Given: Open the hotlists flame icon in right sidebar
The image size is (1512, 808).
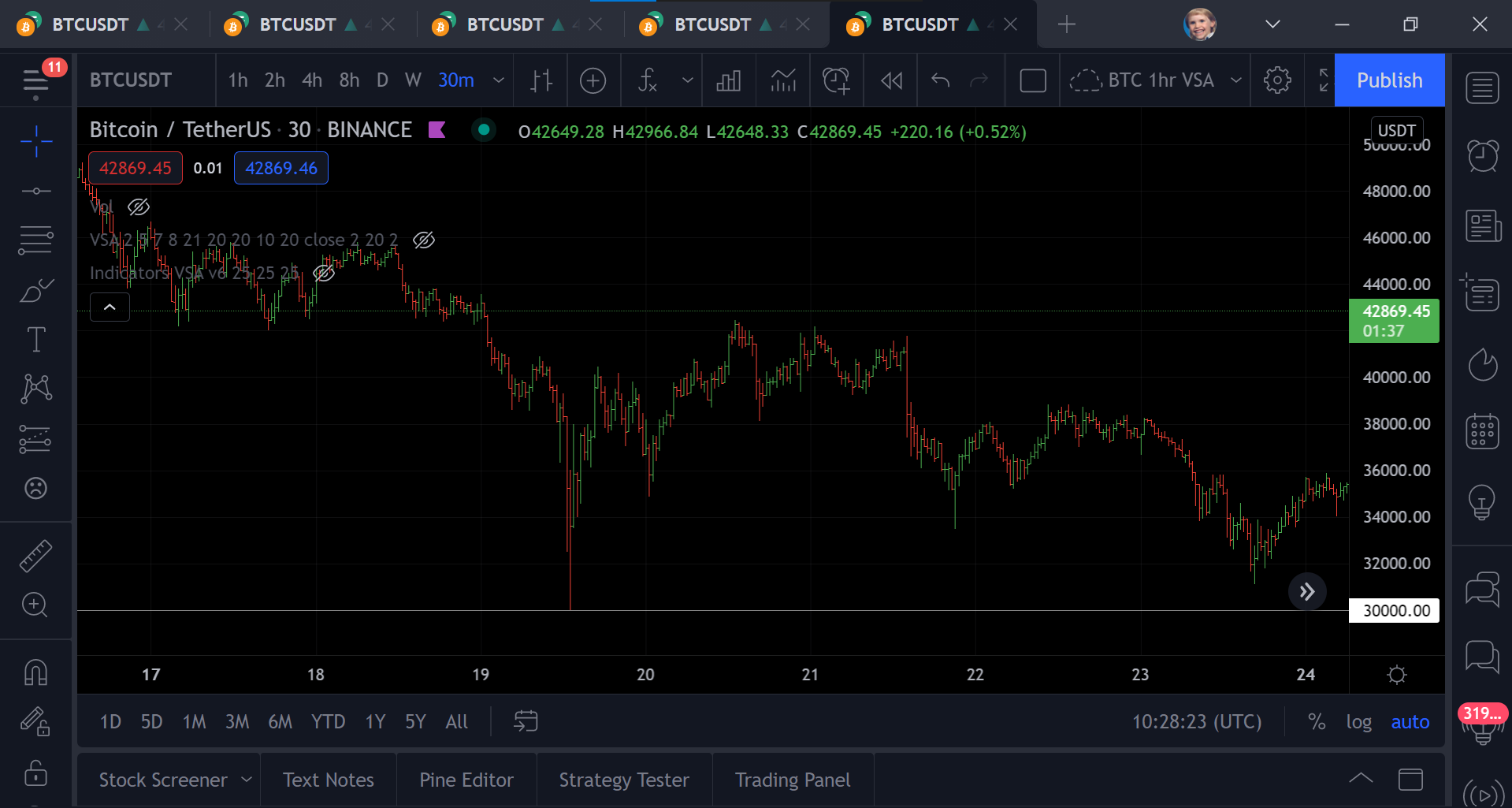Looking at the screenshot, I should point(1482,363).
